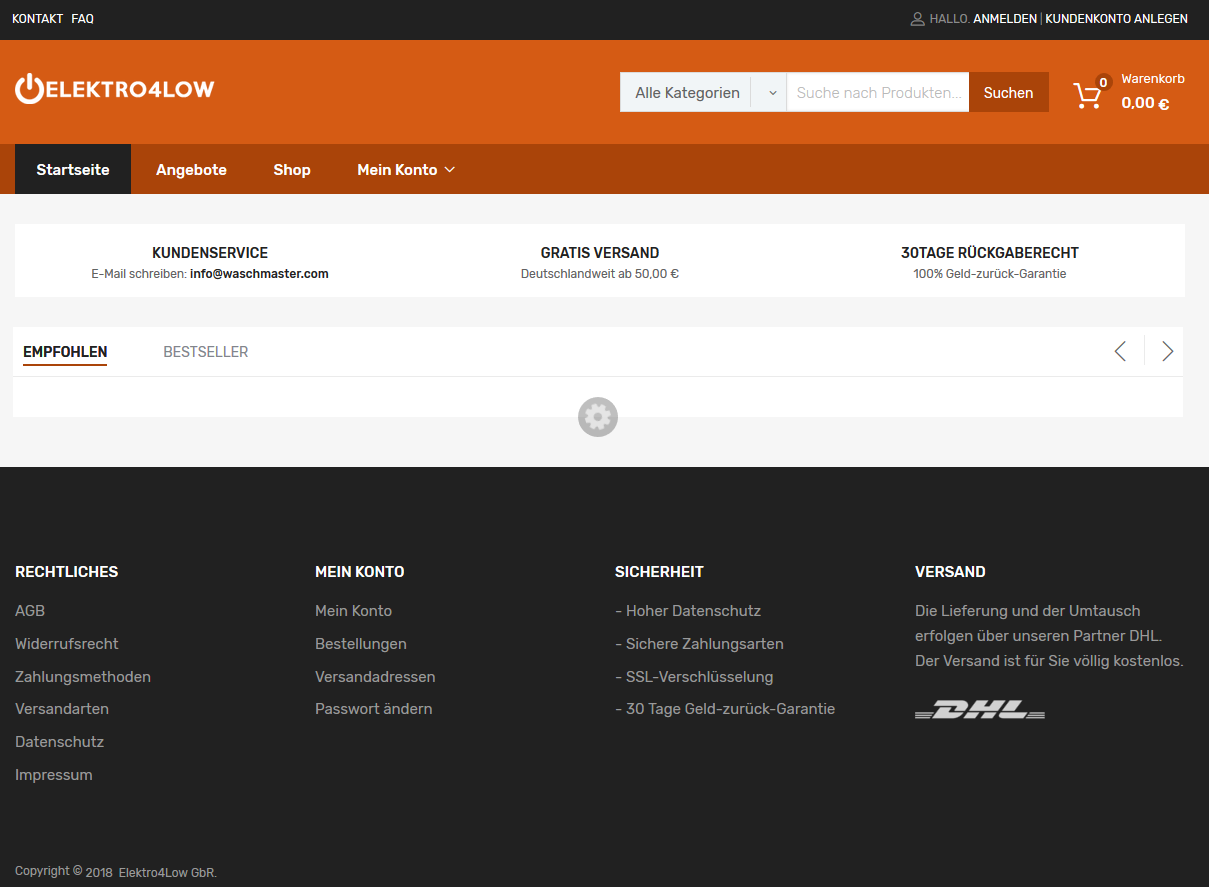Show next carousel products arrow
Image resolution: width=1209 pixels, height=887 pixels.
click(x=1167, y=351)
